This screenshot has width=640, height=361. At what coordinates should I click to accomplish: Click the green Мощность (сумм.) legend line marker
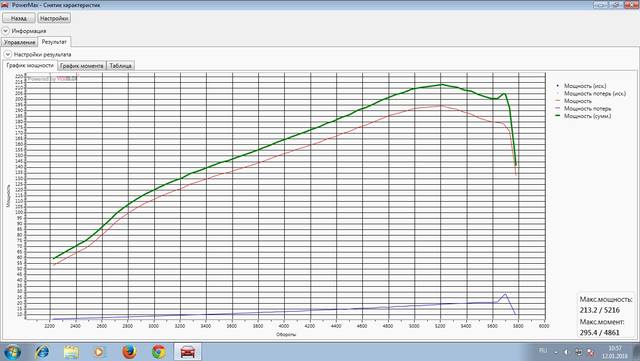pos(558,116)
